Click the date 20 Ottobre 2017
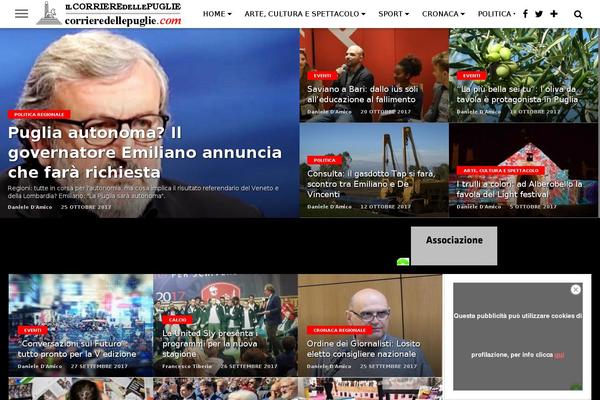The image size is (600, 400). tap(385, 112)
